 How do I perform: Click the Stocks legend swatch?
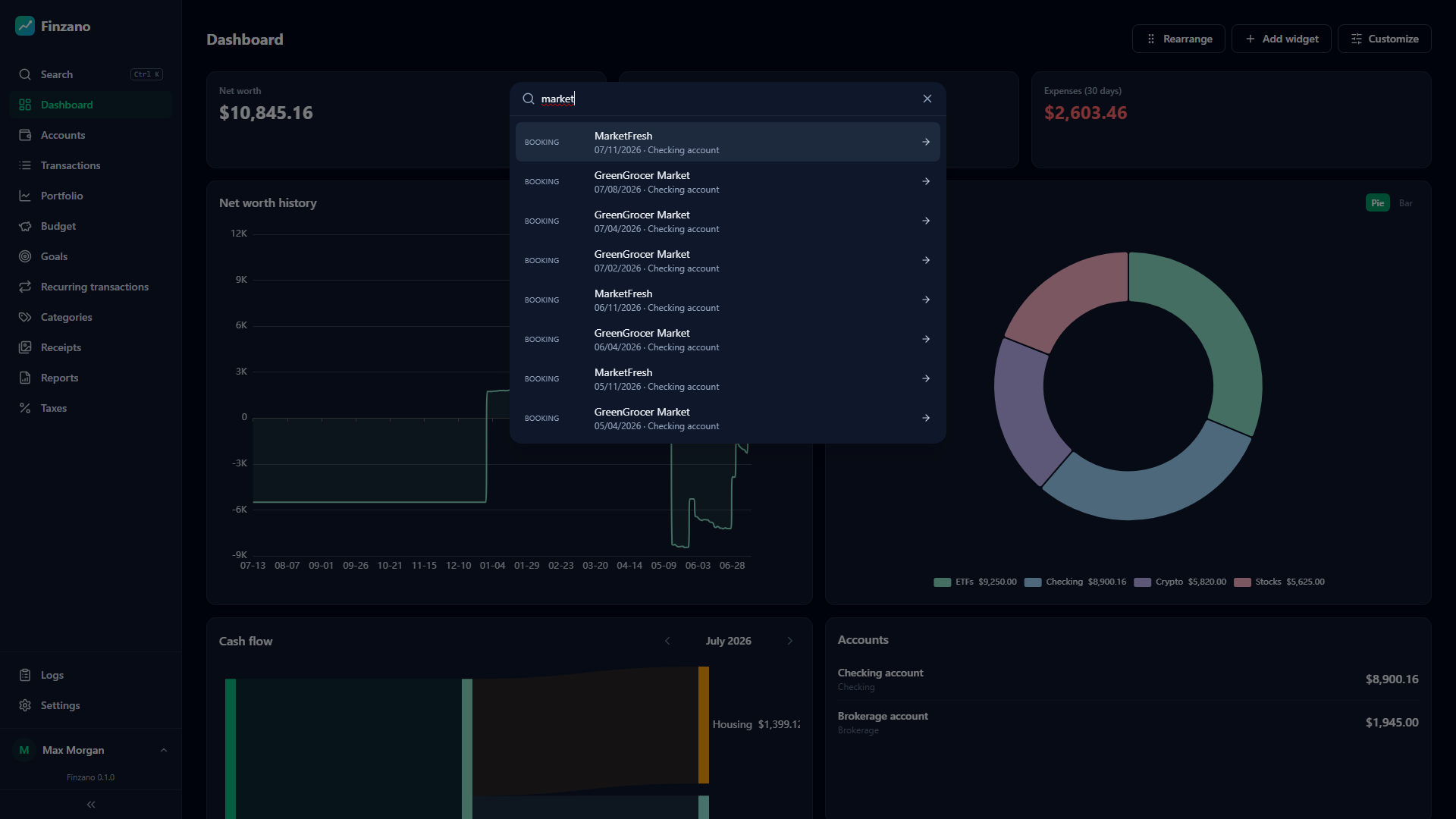pos(1242,582)
